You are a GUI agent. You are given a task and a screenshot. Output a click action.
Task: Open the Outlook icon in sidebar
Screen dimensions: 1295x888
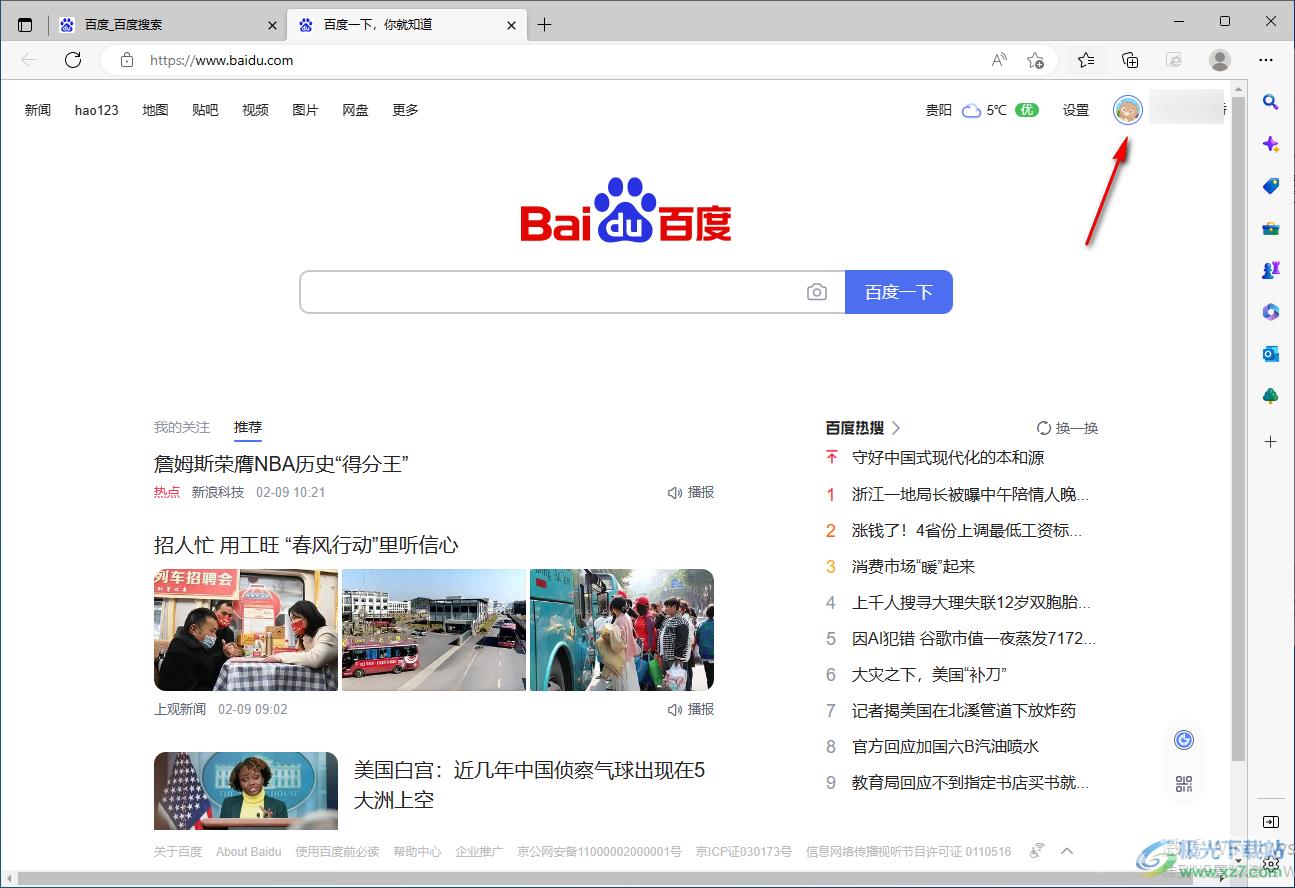point(1270,354)
